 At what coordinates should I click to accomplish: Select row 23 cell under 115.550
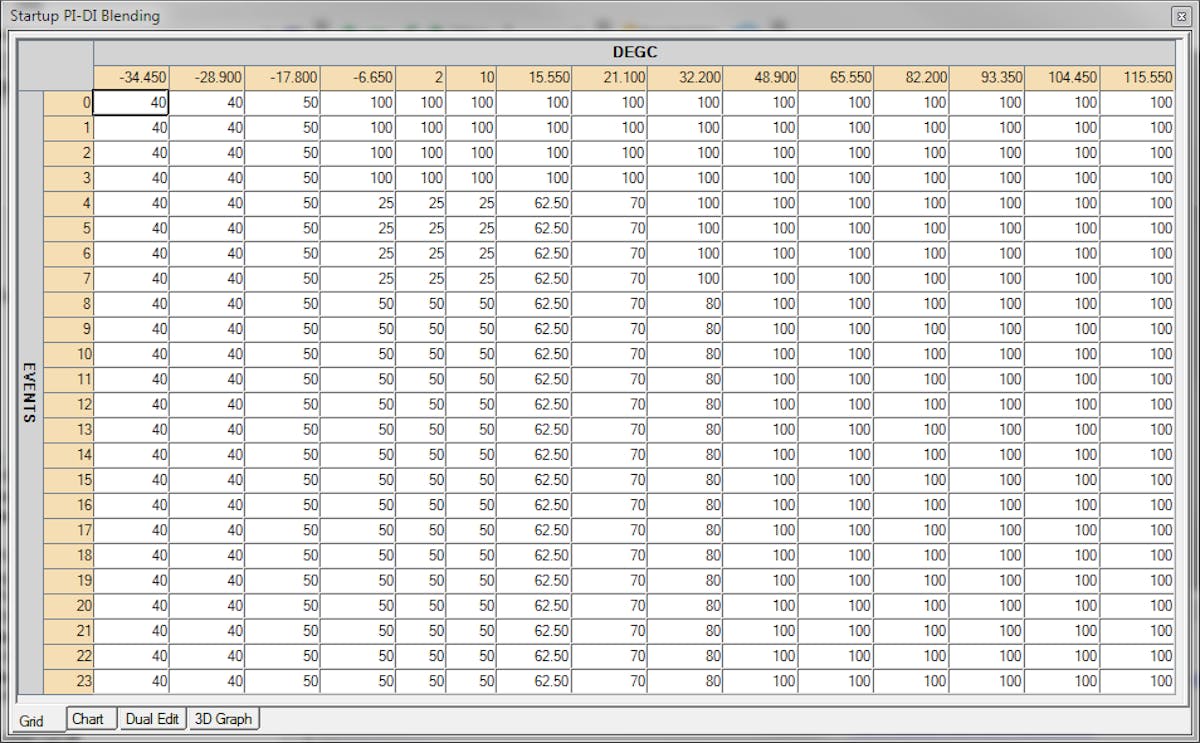pyautogui.click(x=1137, y=681)
